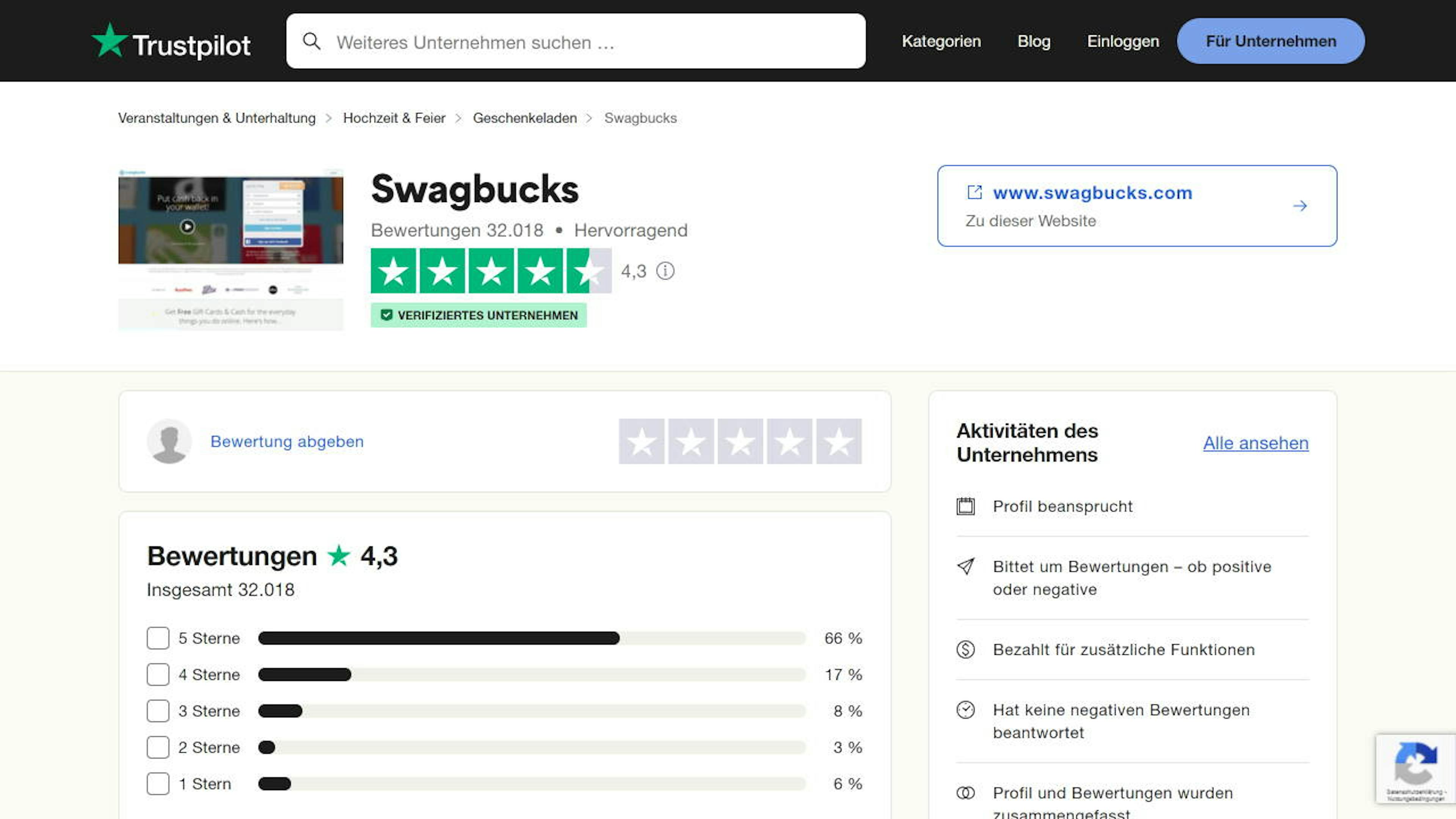Rate three stars in review box

pyautogui.click(x=740, y=441)
